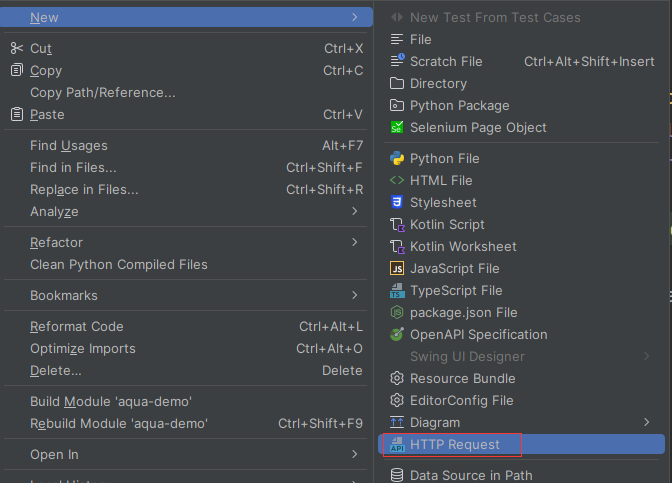Image resolution: width=672 pixels, height=483 pixels.
Task: Click the TypeScript File icon
Action: (x=397, y=291)
